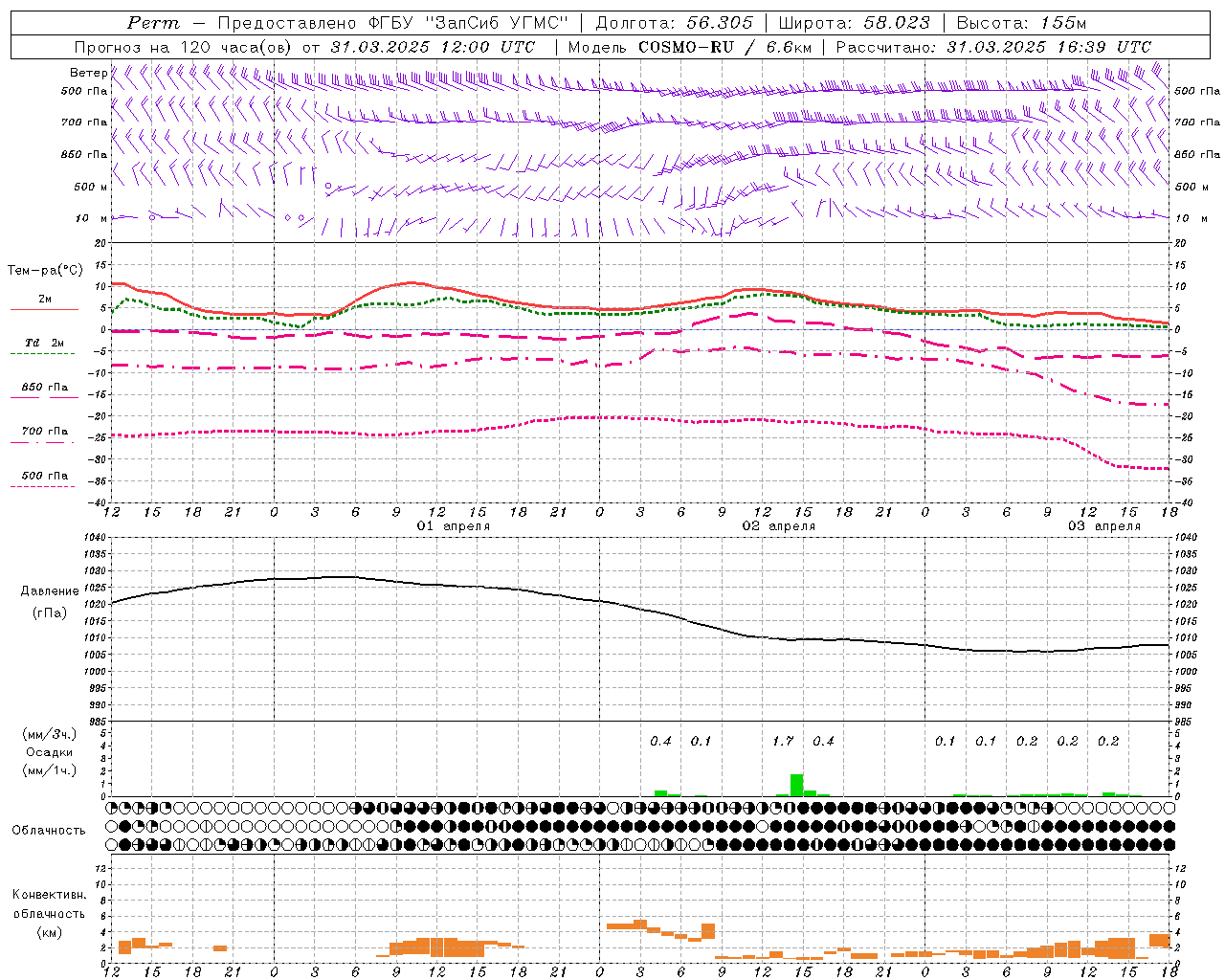Click the "(мм/1ч.)" unit label
Image resolution: width=1225 pixels, height=980 pixels.
pyautogui.click(x=50, y=770)
